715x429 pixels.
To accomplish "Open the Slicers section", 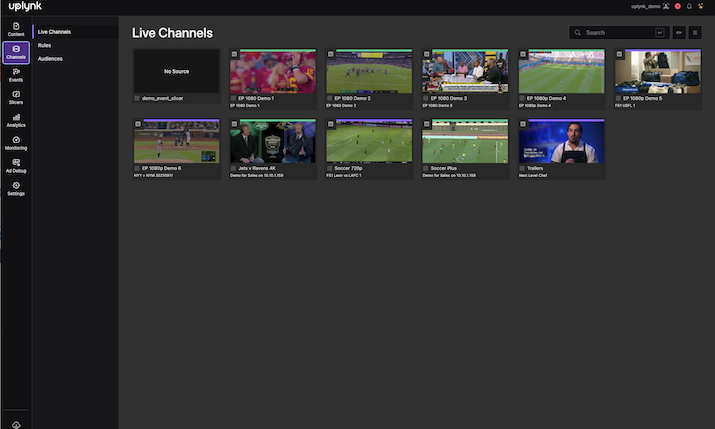I will pos(16,96).
